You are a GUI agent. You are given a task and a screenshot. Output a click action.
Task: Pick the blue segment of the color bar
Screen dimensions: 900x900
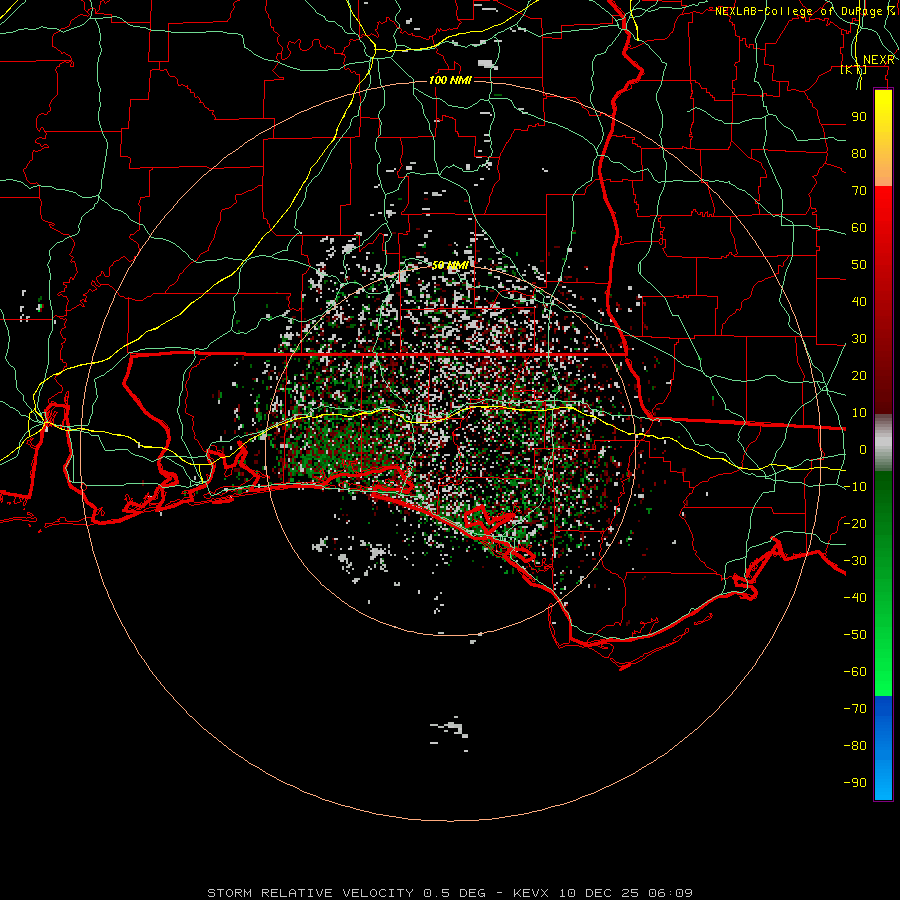tap(883, 748)
